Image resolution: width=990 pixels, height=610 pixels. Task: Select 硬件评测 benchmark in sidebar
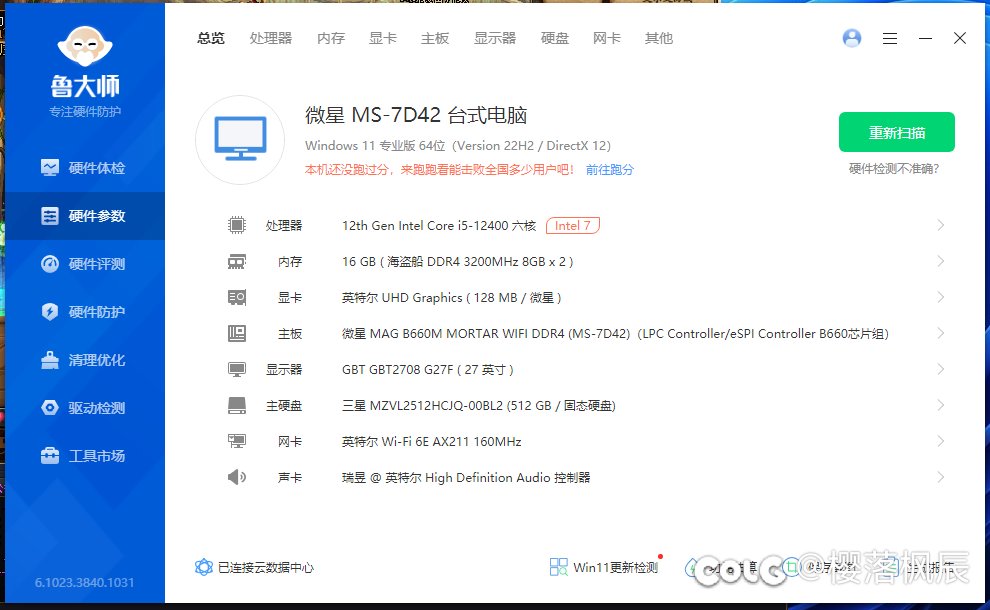click(84, 264)
